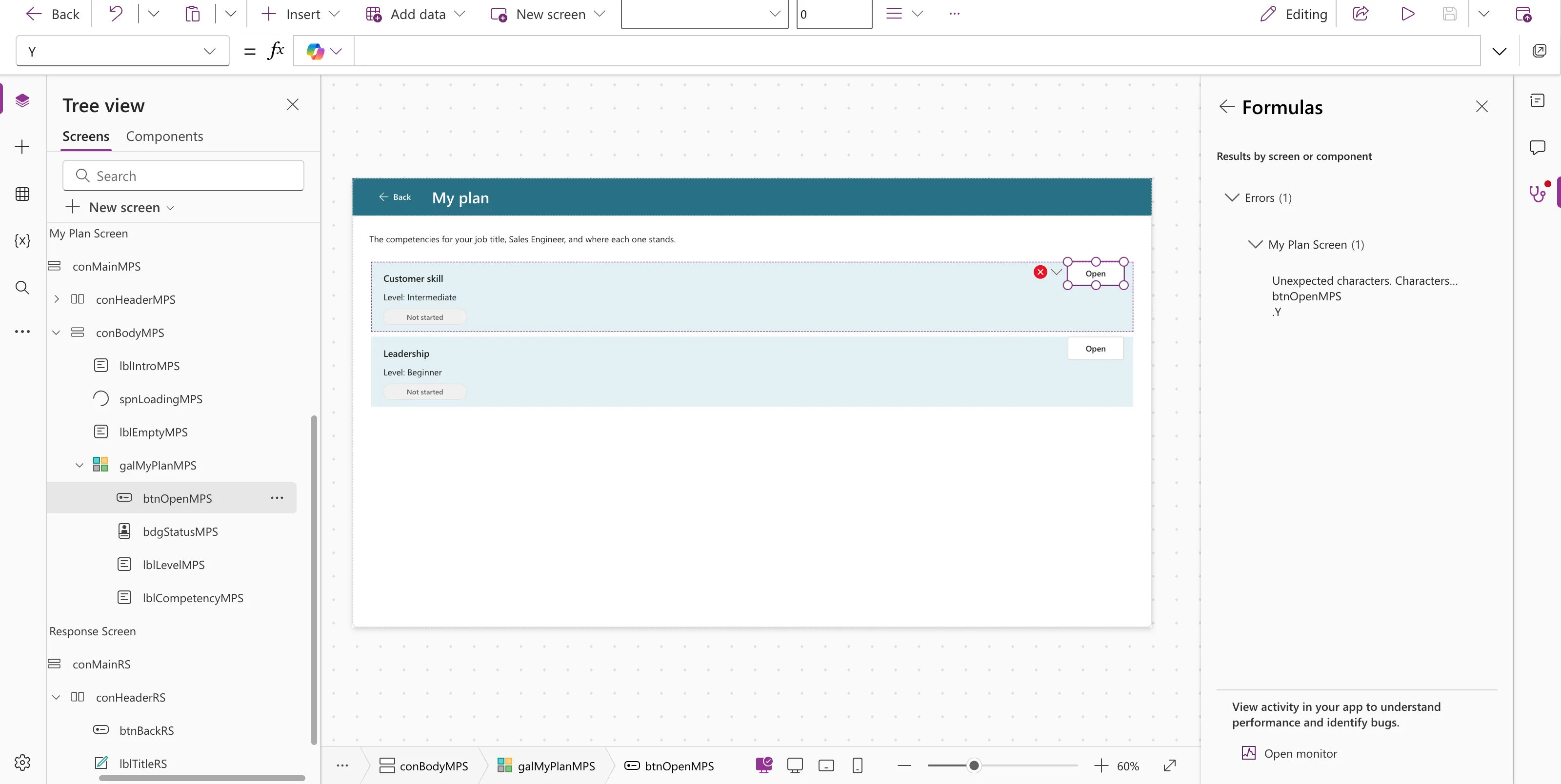
Task: Click the Undo arrow icon
Action: pyautogui.click(x=115, y=14)
